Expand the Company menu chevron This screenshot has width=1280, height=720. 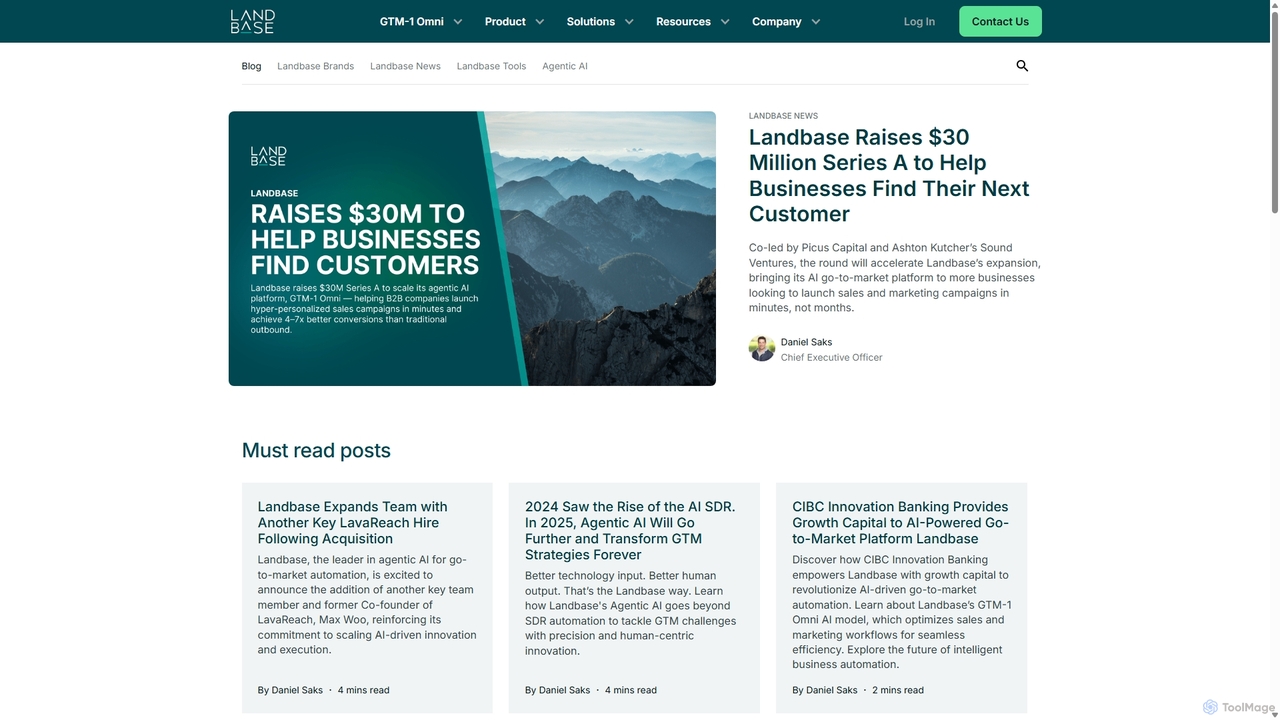click(x=816, y=21)
